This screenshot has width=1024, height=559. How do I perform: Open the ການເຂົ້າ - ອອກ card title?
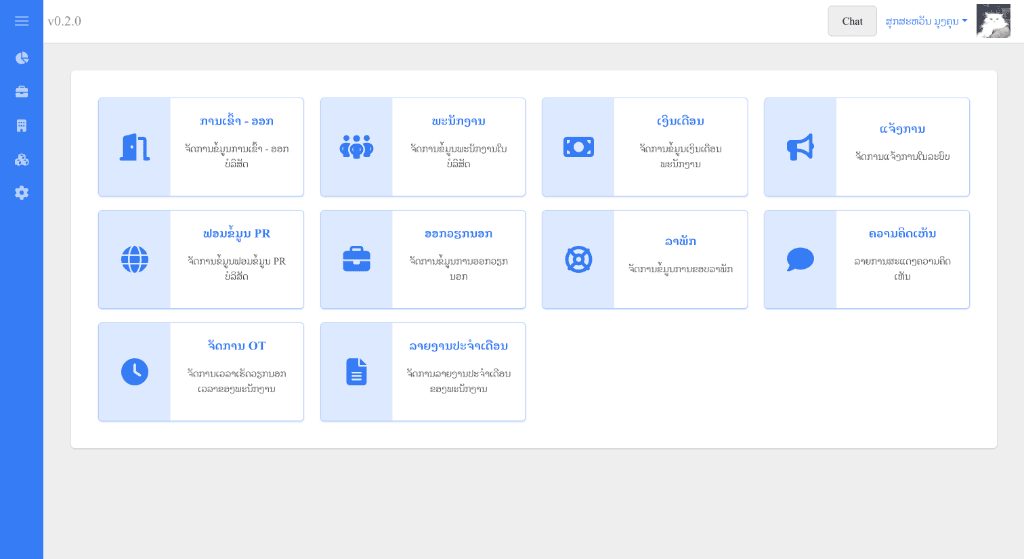236,121
